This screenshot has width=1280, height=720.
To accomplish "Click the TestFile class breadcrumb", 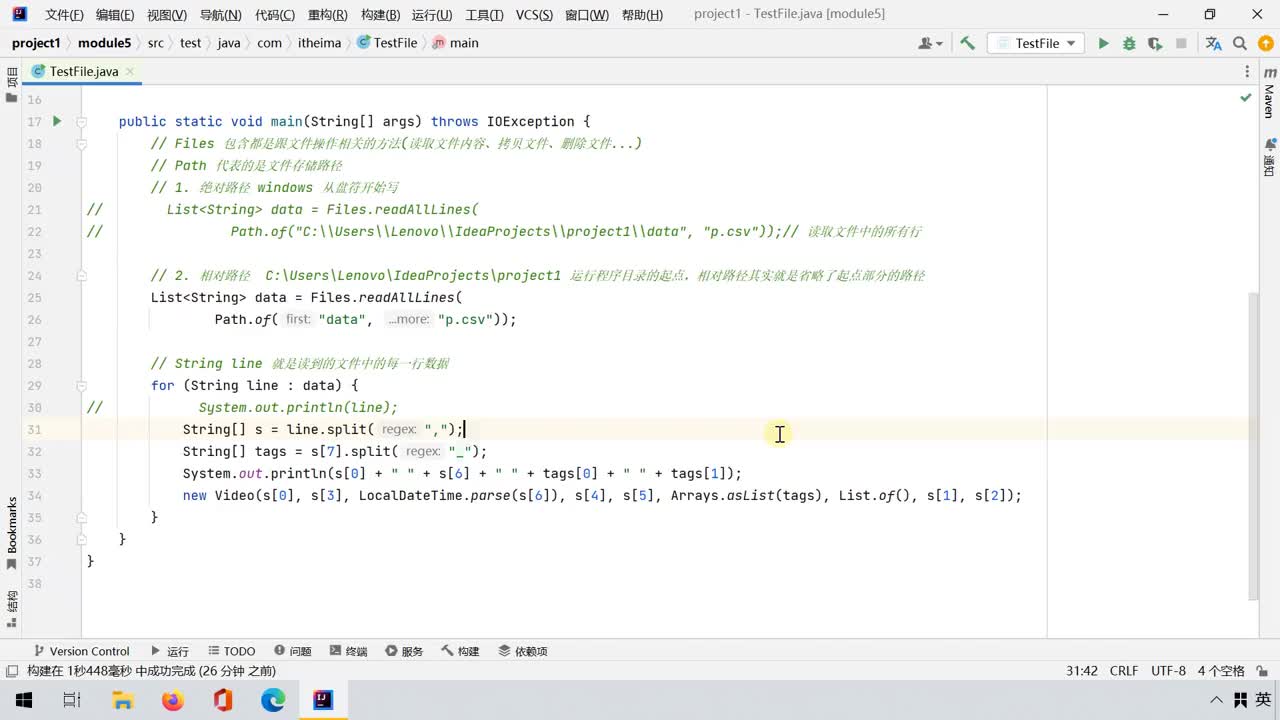I will click(388, 43).
